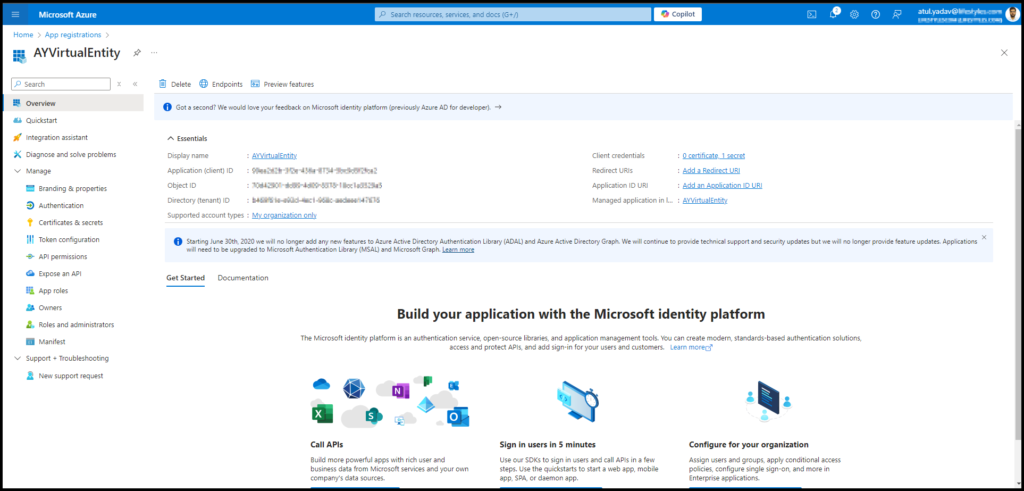Open the Copilot button
The width and height of the screenshot is (1024, 491).
click(x=678, y=14)
